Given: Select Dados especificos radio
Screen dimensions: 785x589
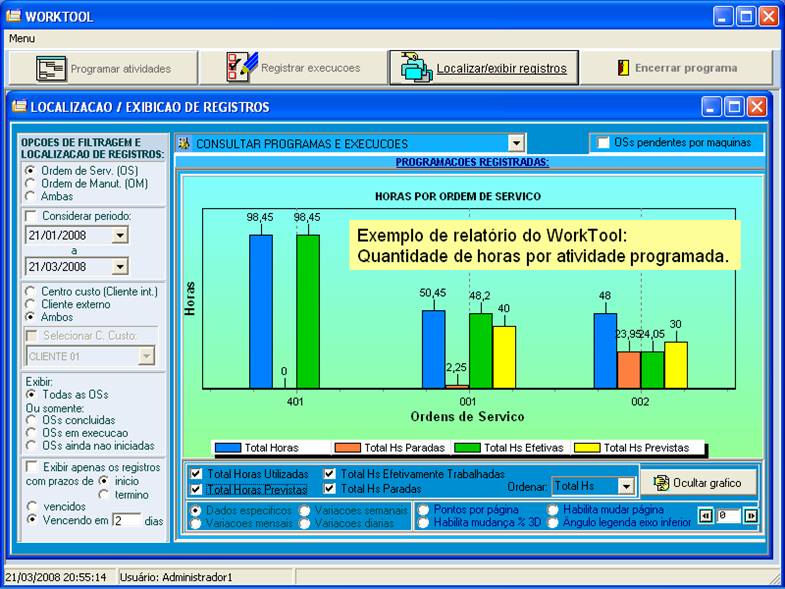Looking at the screenshot, I should tap(197, 510).
